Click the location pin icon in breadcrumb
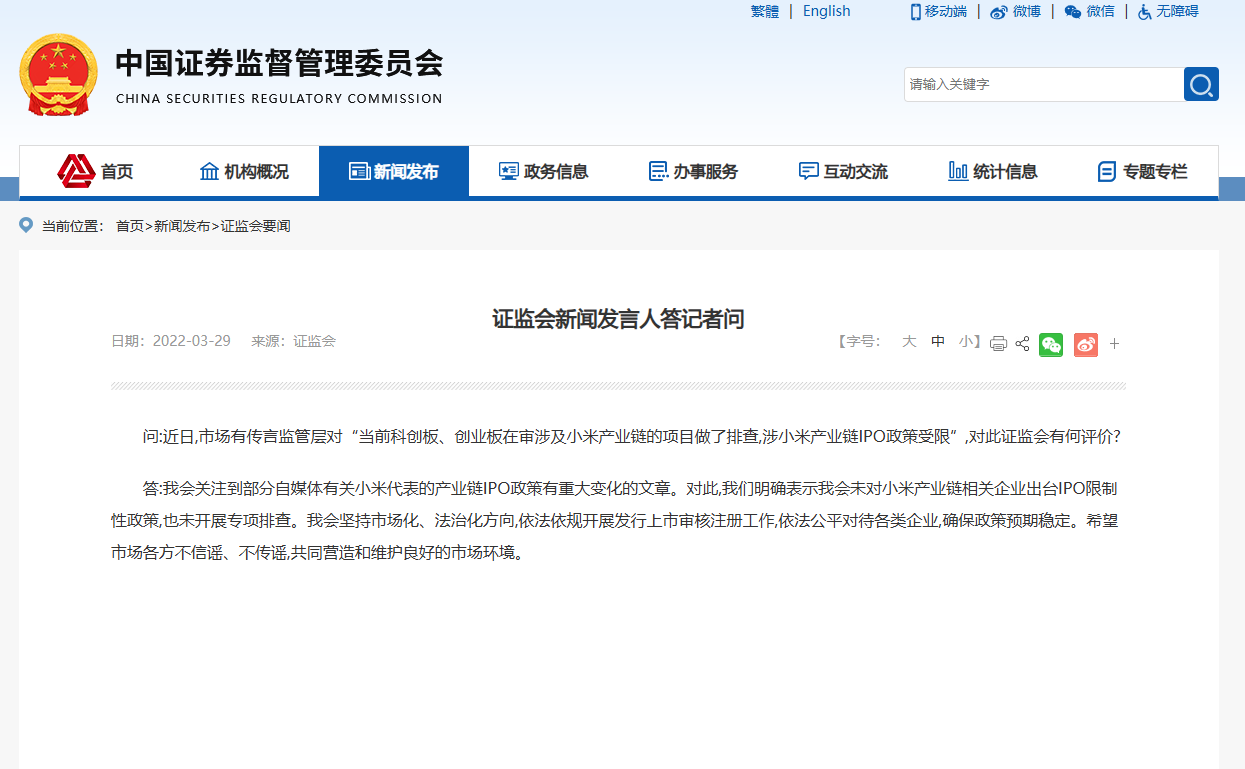 26,225
